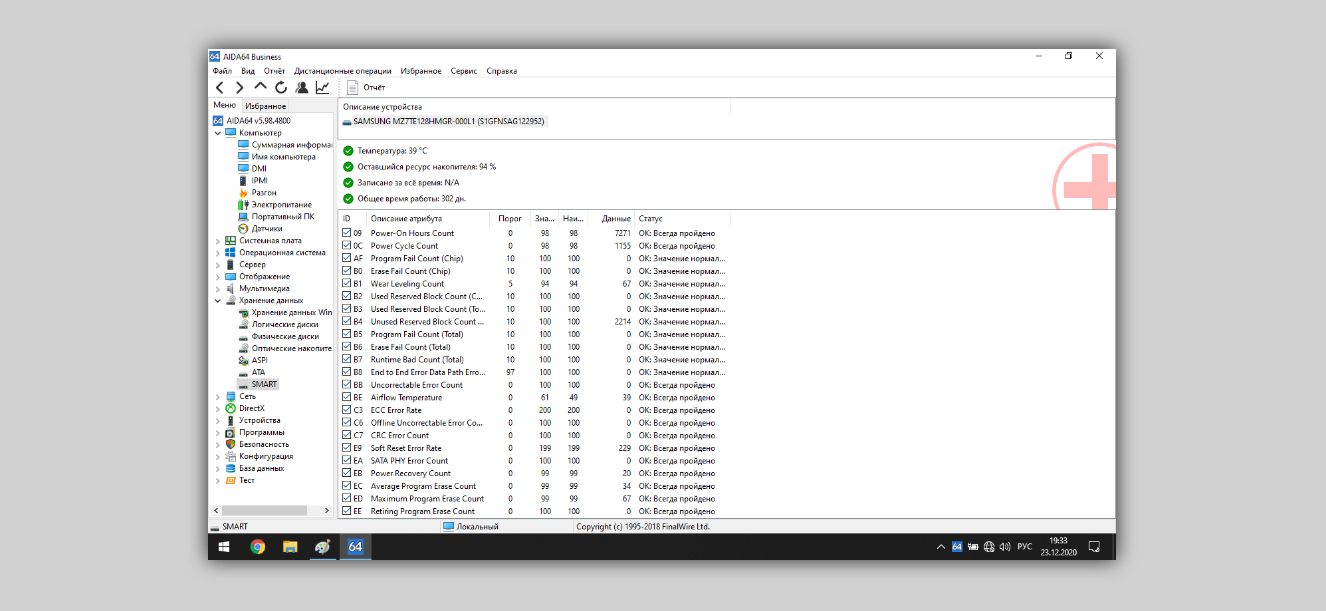Go forward with the right arrow toolbar icon
The image size is (1326, 611).
pos(239,88)
